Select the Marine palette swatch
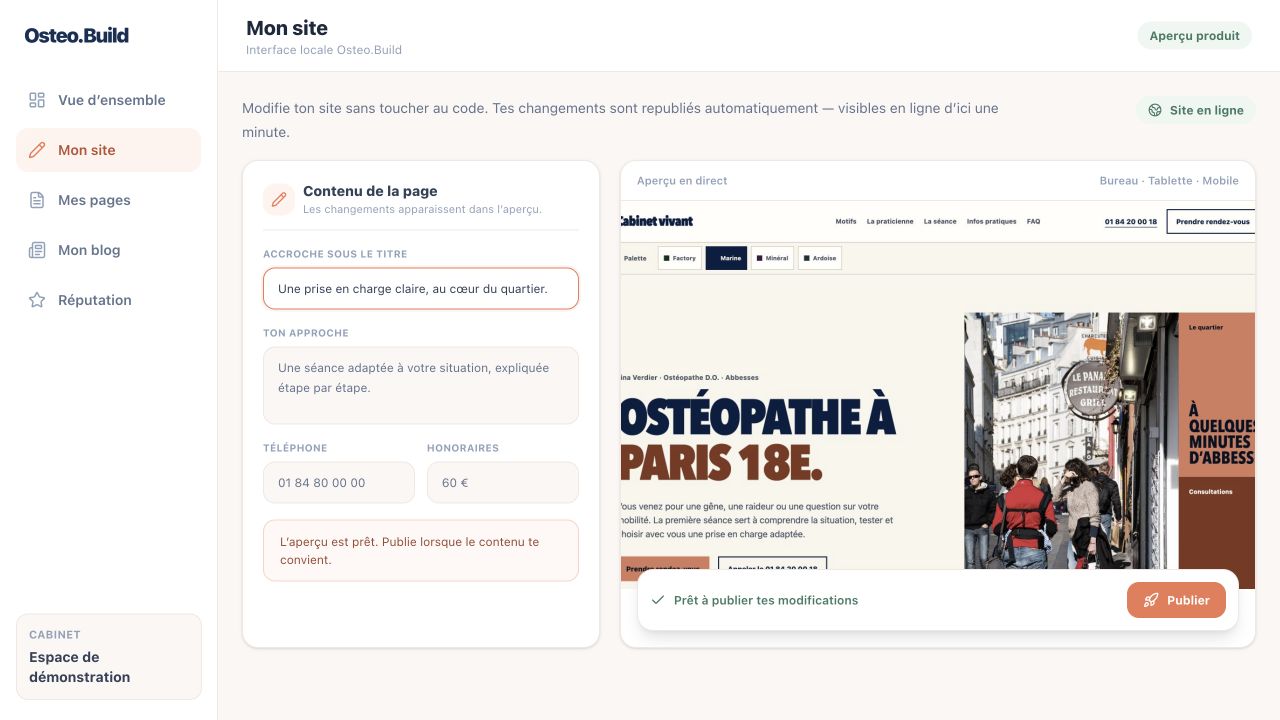The image size is (1280, 720). point(726,258)
